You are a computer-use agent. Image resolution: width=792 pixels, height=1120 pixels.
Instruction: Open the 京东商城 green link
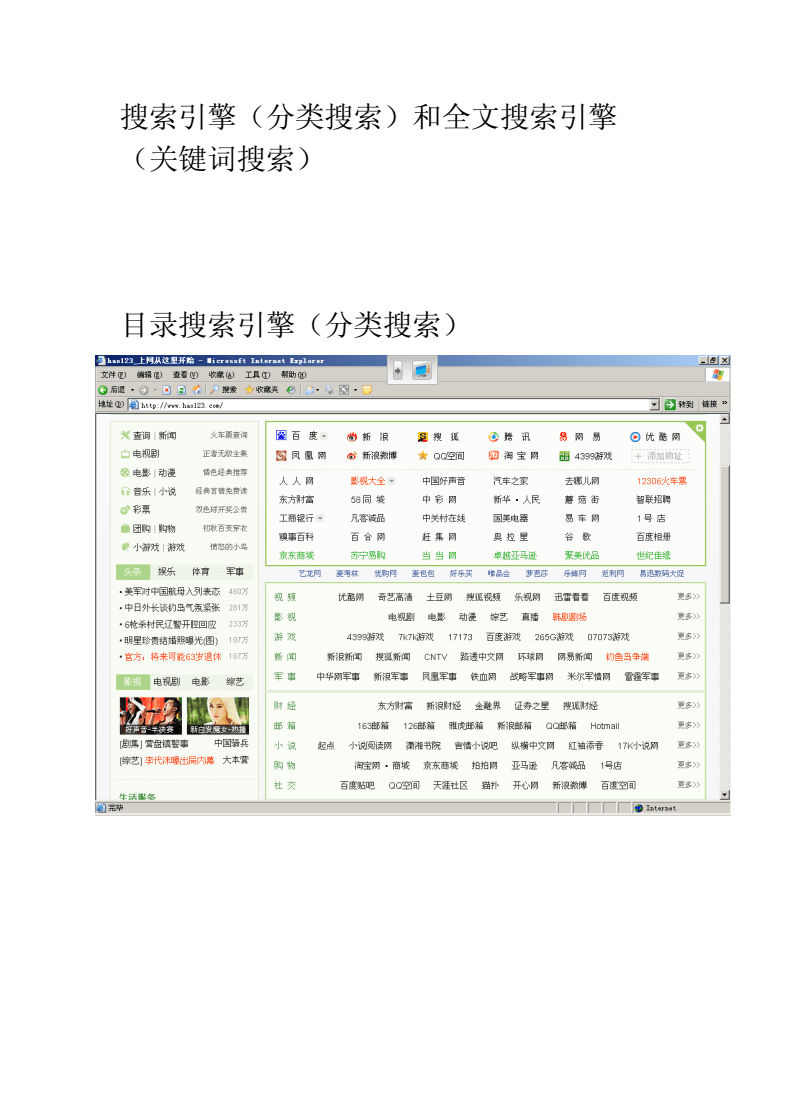tap(296, 556)
